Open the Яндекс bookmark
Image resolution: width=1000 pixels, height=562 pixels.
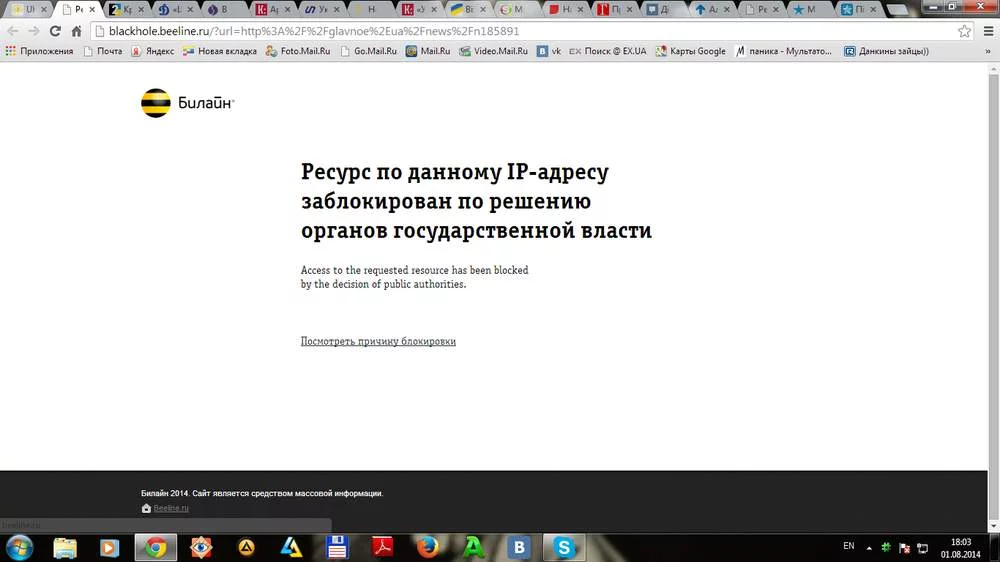point(152,51)
